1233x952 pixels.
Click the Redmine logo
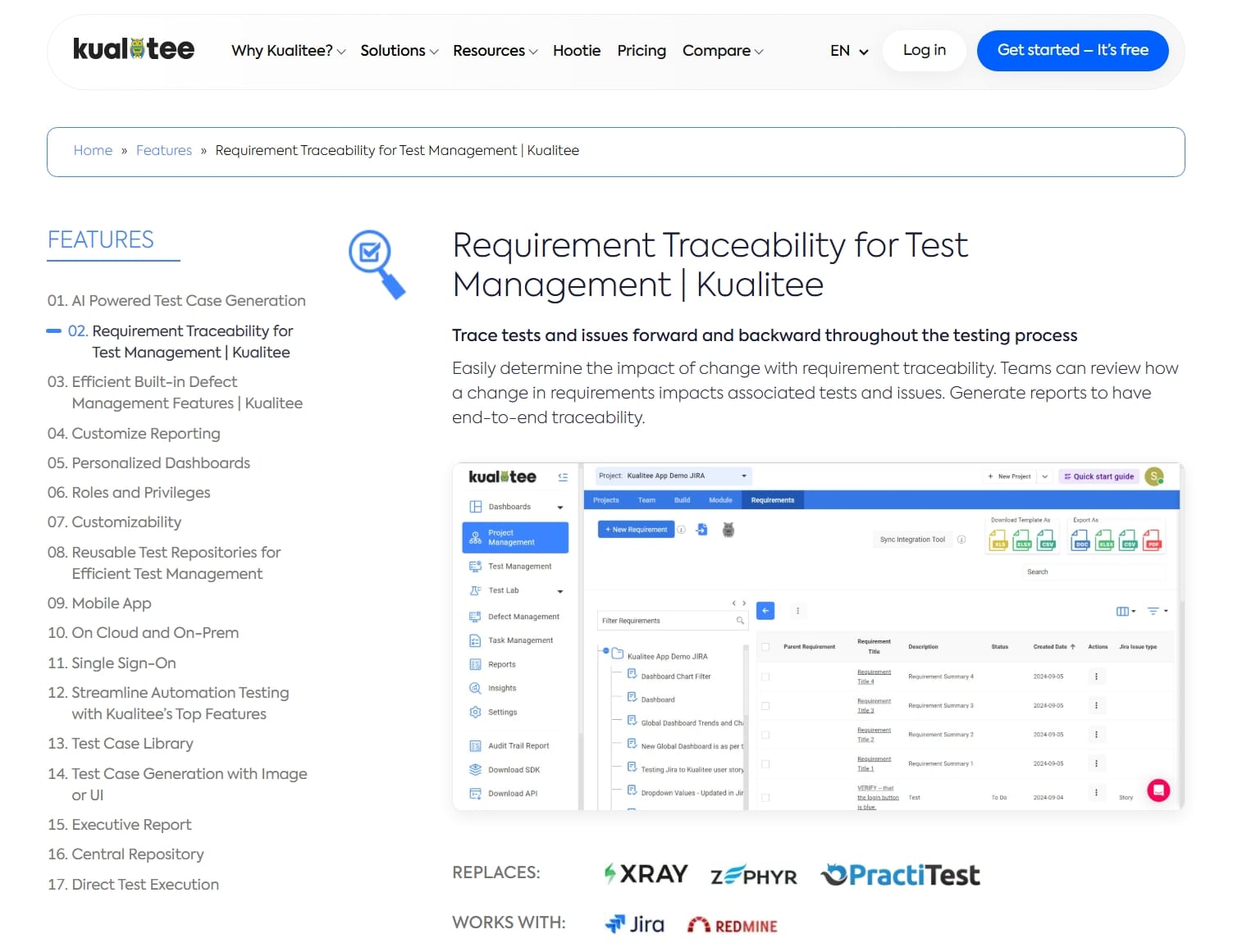click(733, 926)
